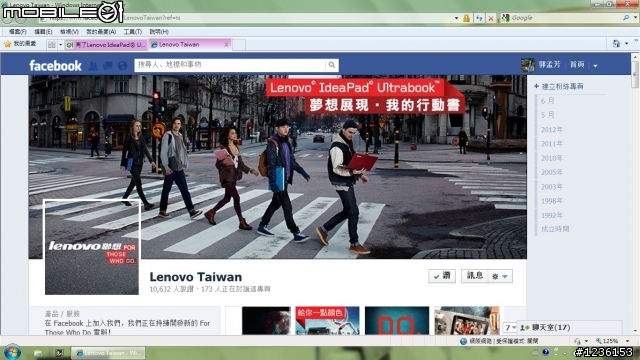Jump to 6 月 on timeline

tap(547, 101)
